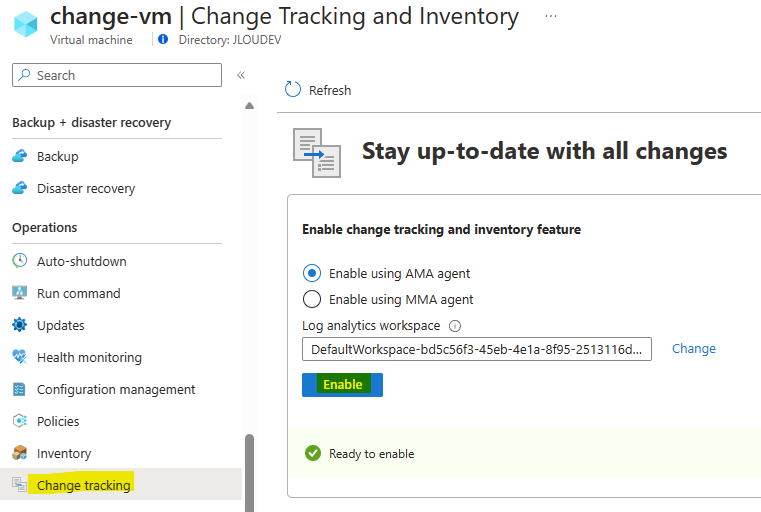Screen dimensions: 761x512
Task: Click the Directory info icon
Action: pos(163,39)
